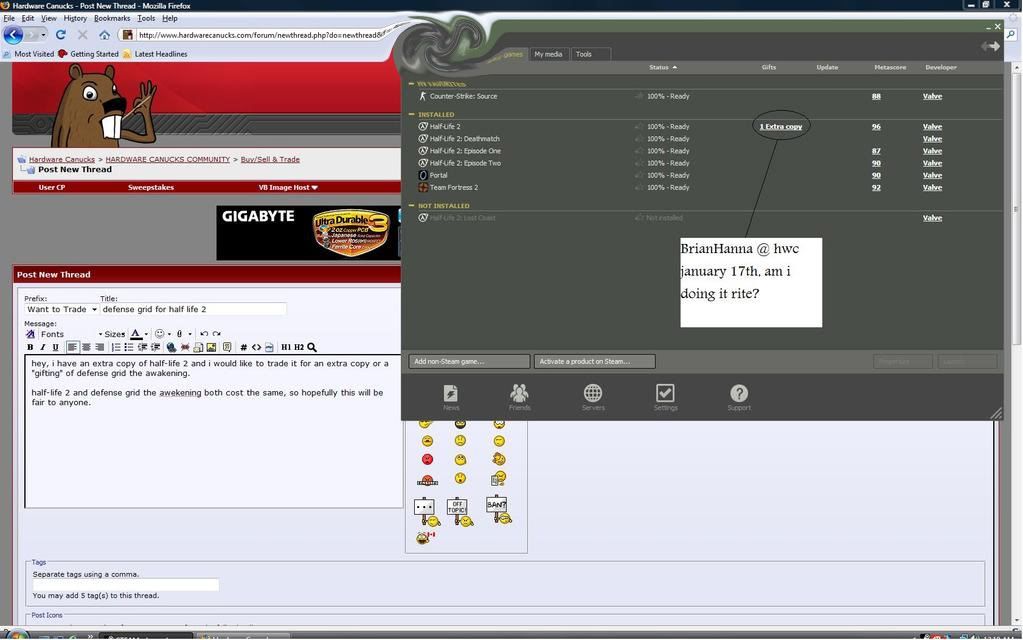This screenshot has height=640, width=1023.
Task: Open the Buy/Sell & Trade breadcrumb link
Action: point(270,159)
